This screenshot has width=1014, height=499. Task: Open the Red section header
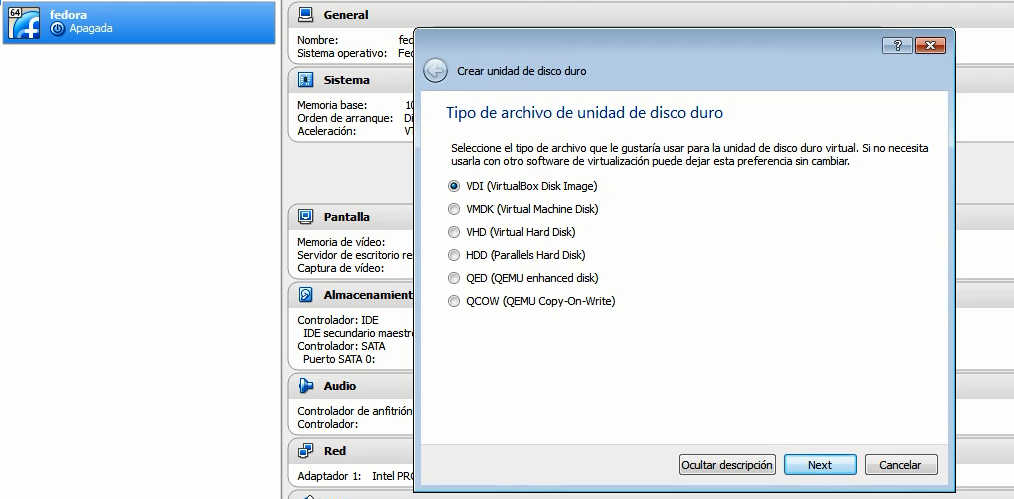pyautogui.click(x=335, y=451)
